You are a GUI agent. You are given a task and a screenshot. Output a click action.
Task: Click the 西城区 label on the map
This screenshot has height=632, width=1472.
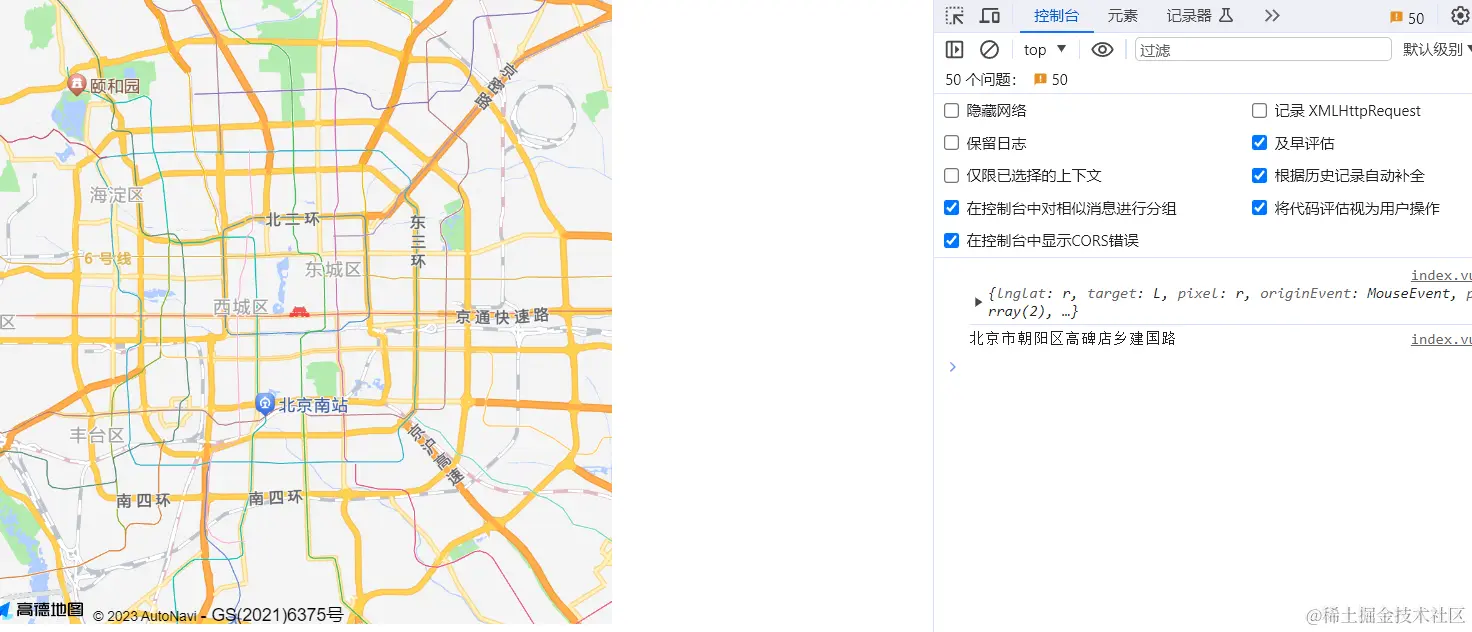coord(241,307)
